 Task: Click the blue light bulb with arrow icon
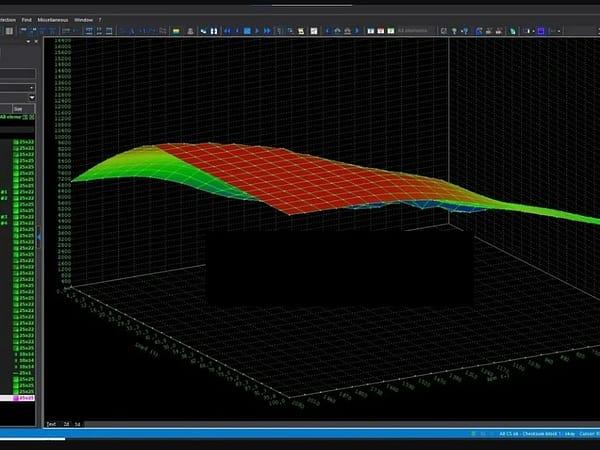[x=465, y=31]
